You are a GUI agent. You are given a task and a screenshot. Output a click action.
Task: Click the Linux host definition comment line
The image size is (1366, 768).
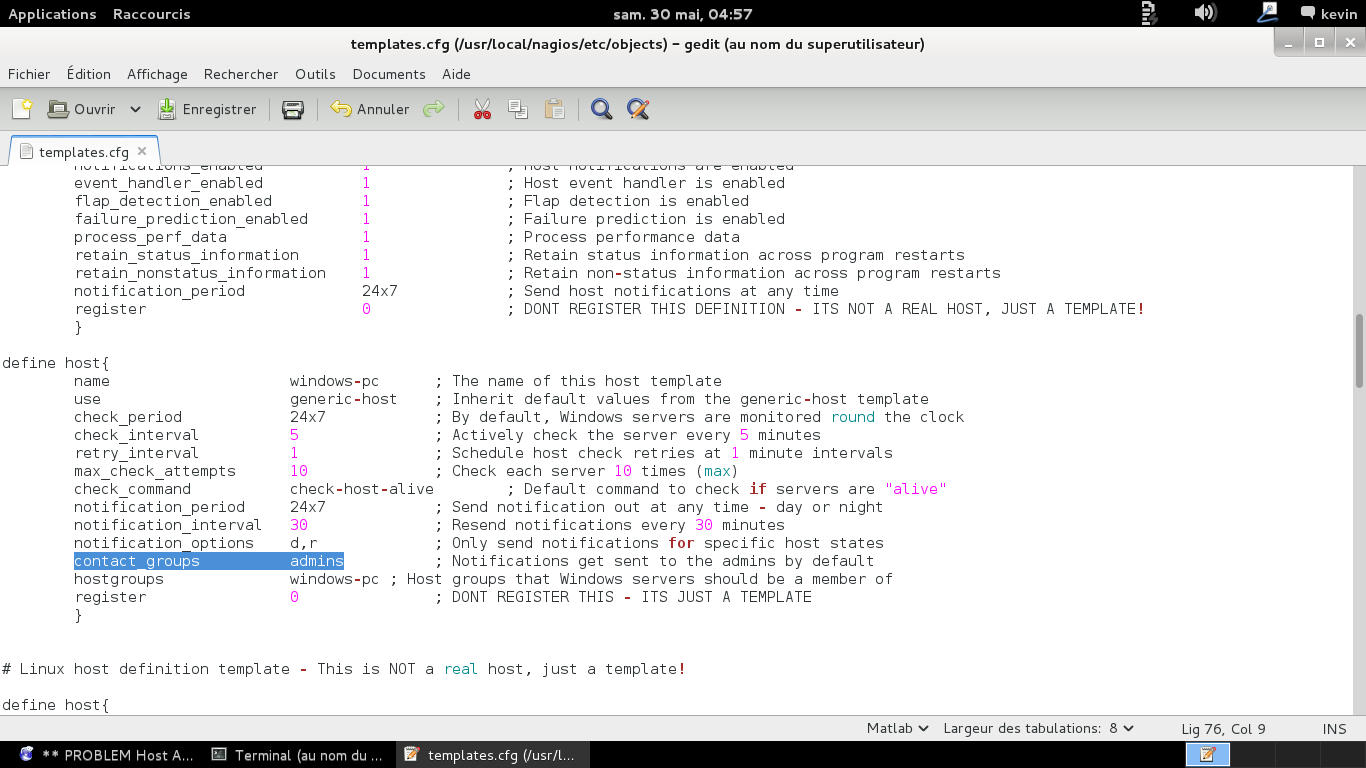point(344,669)
